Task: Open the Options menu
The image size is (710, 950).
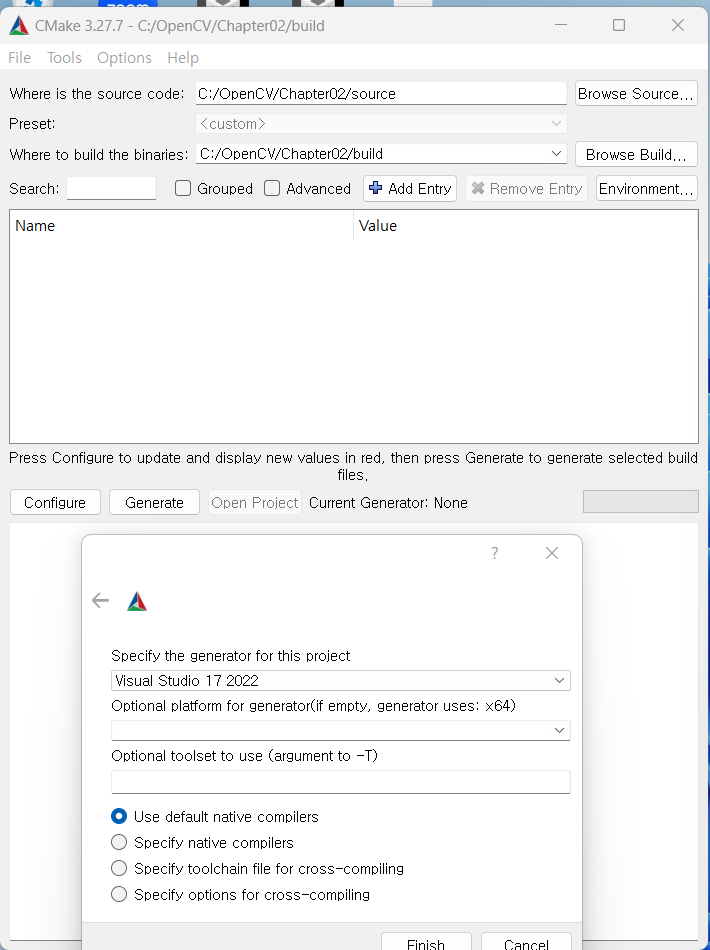Action: (x=124, y=58)
